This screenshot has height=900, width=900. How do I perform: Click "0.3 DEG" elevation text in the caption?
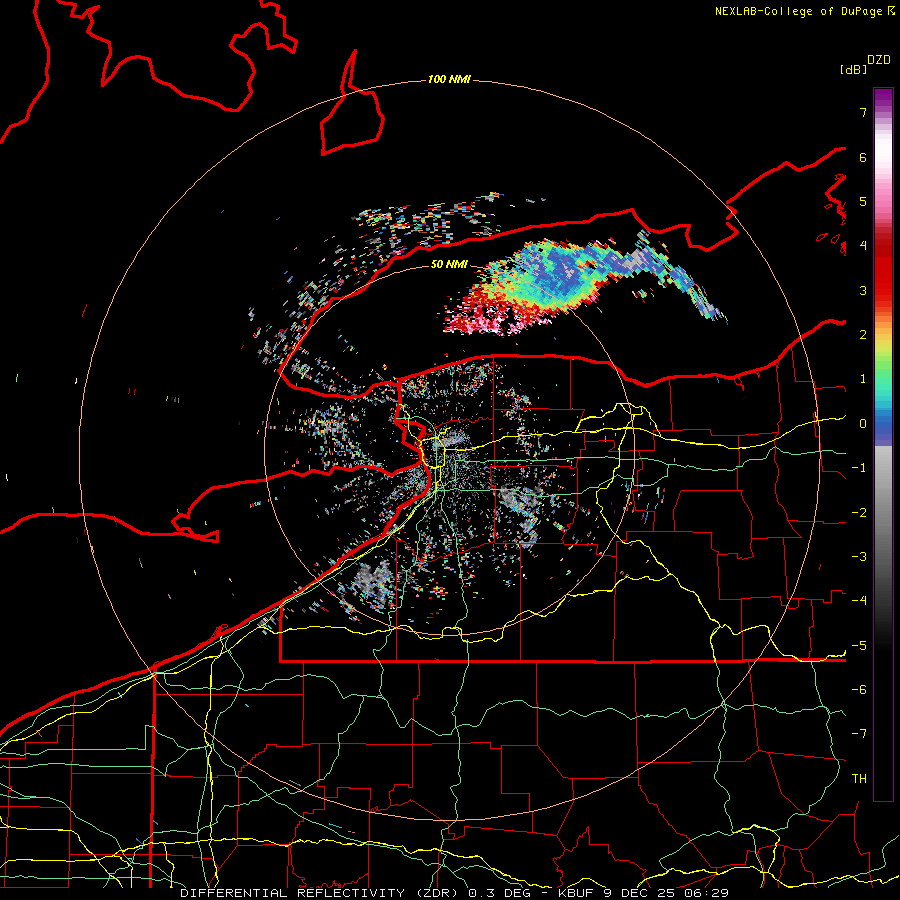(x=499, y=893)
